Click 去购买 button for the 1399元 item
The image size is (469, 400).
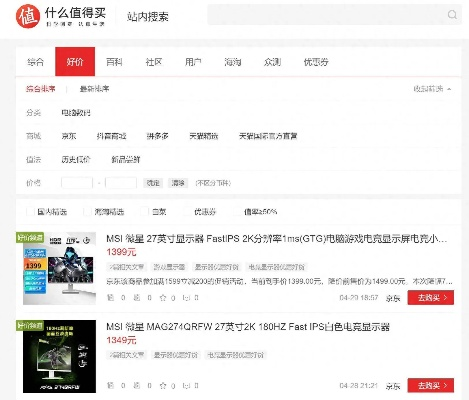[x=431, y=297]
